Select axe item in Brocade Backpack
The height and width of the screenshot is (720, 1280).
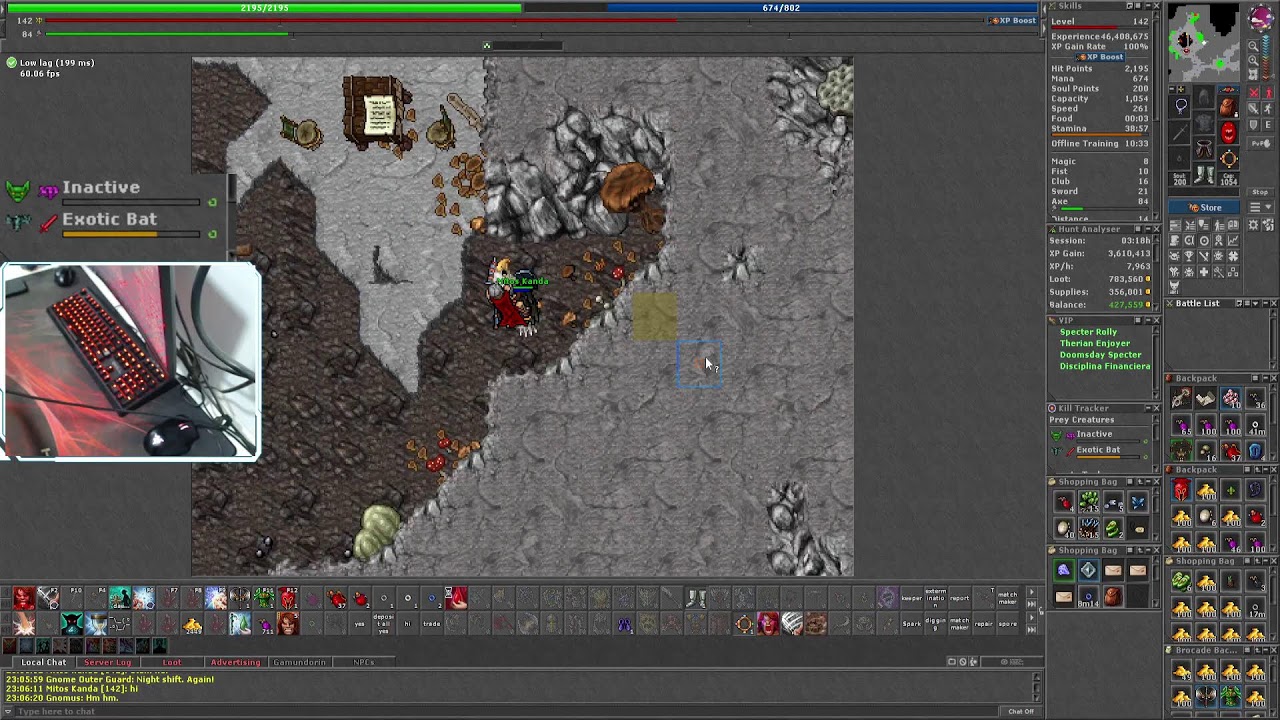point(1207,694)
